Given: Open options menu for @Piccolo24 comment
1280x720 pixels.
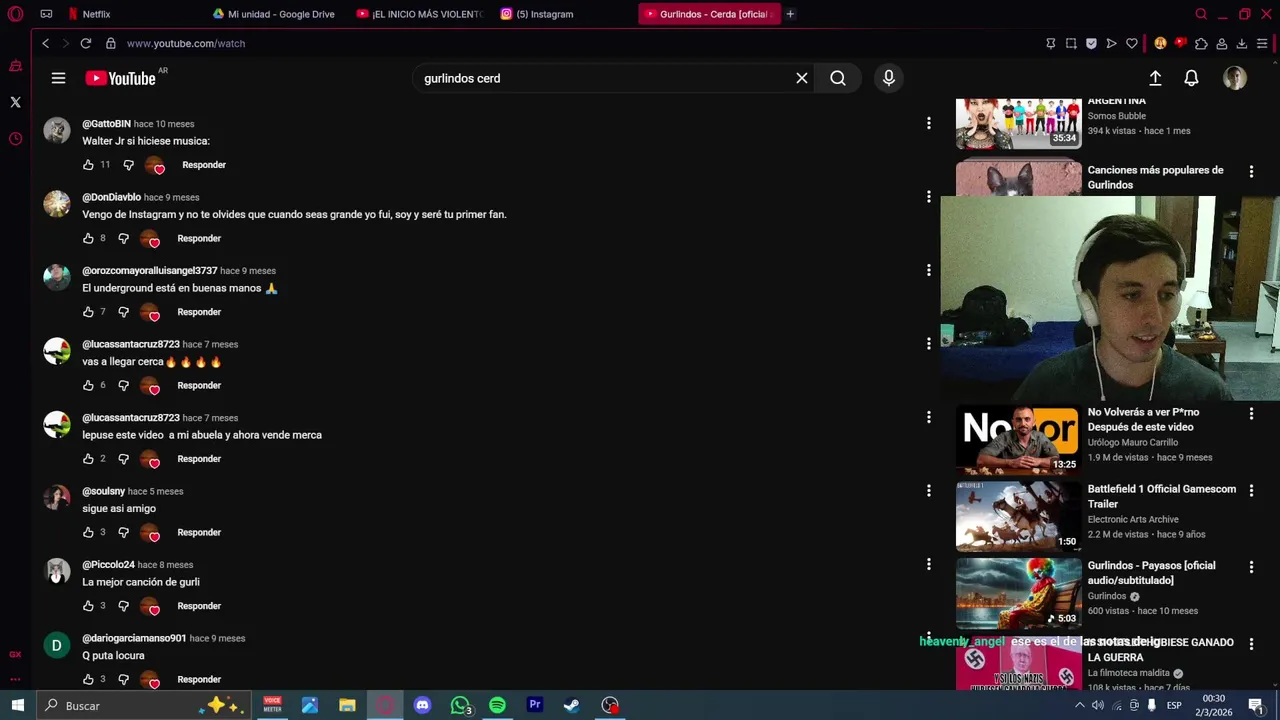Looking at the screenshot, I should click(928, 564).
